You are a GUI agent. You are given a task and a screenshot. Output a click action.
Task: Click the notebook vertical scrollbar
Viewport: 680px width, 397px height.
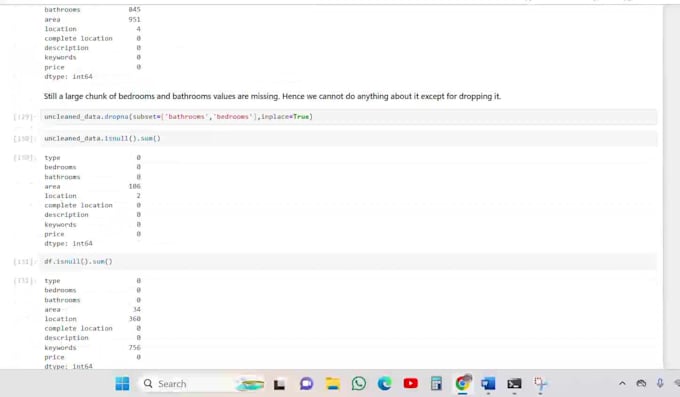pyautogui.click(x=671, y=187)
